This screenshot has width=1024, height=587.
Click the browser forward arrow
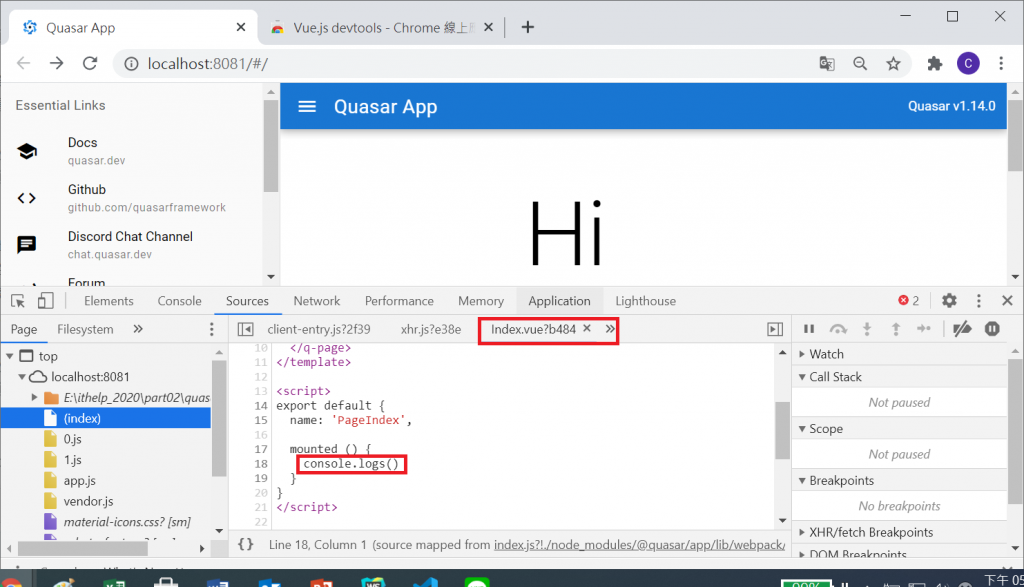click(57, 63)
